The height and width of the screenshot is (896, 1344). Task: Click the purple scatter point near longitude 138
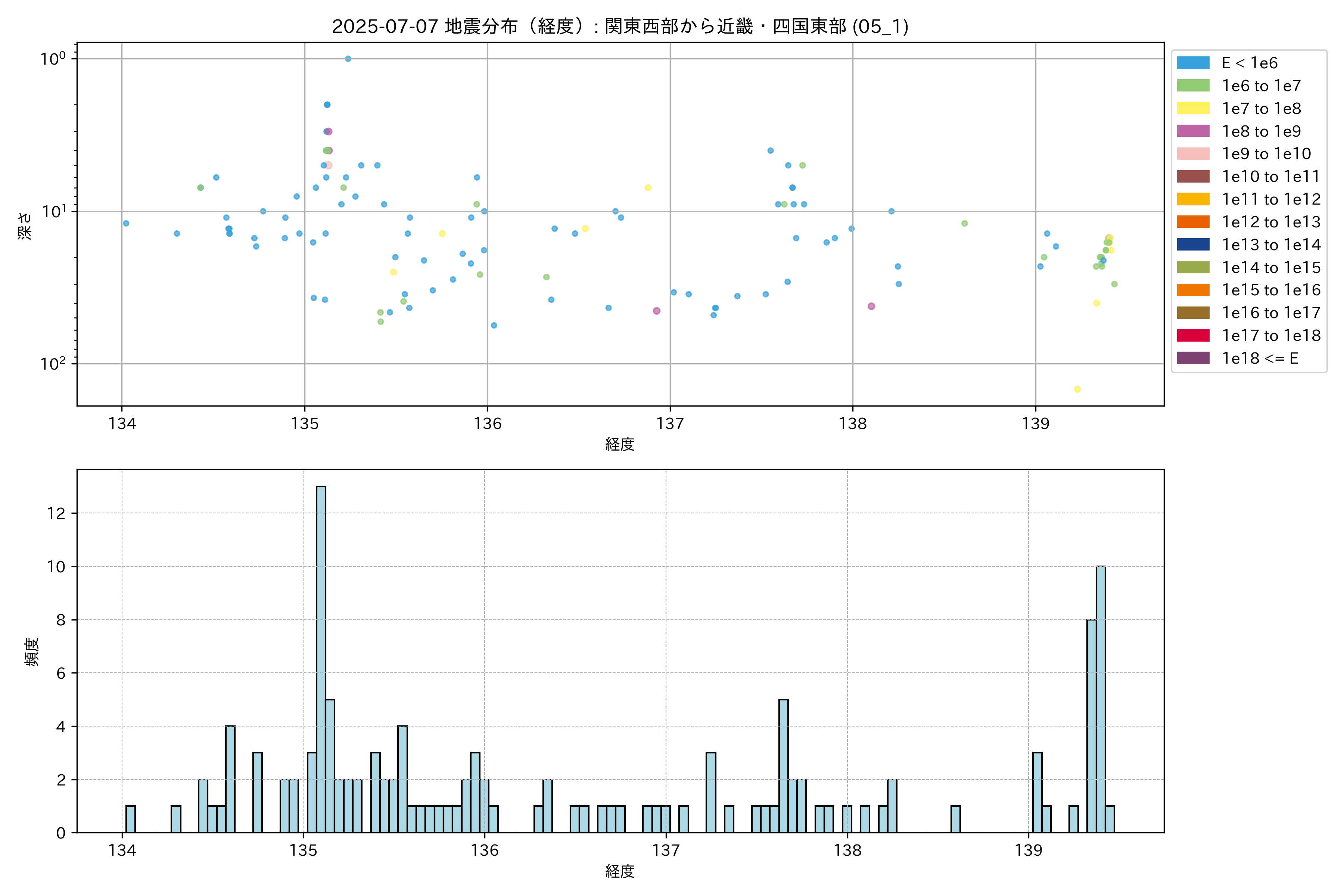[x=871, y=306]
